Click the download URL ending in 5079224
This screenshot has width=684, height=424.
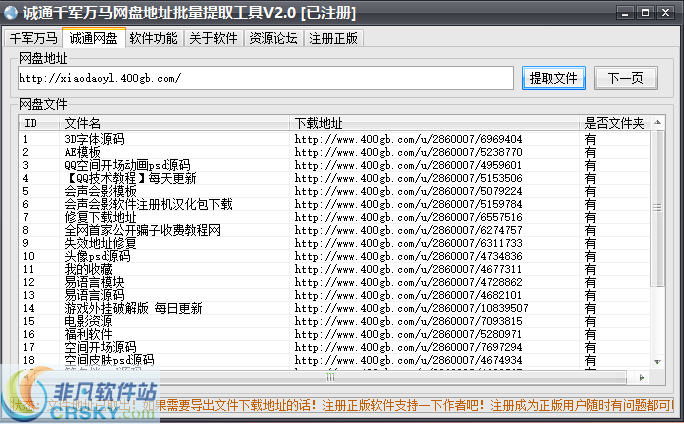click(408, 191)
